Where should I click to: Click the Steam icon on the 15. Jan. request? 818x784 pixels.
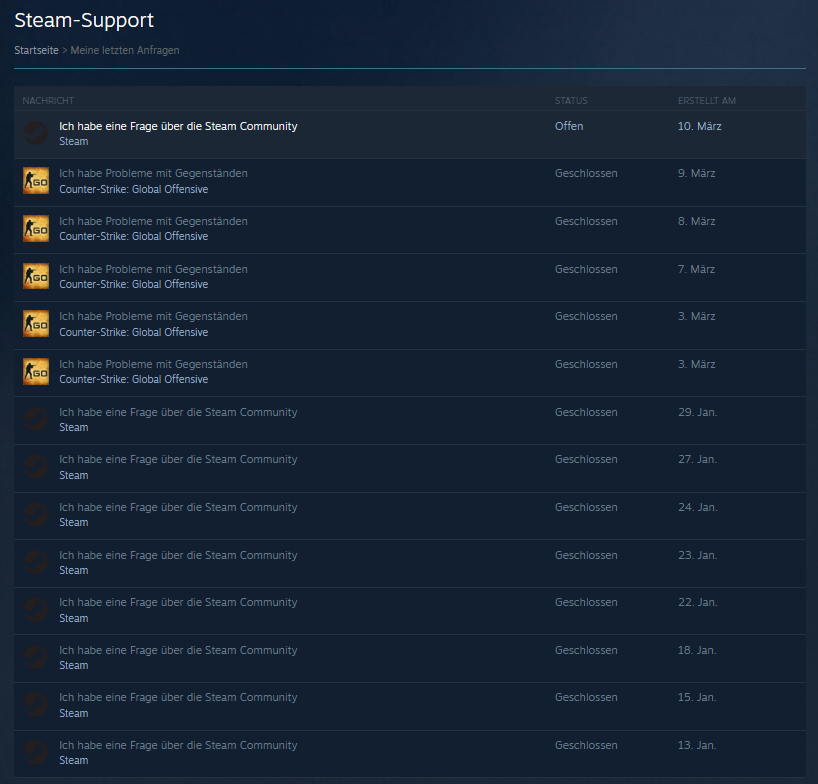(36, 705)
